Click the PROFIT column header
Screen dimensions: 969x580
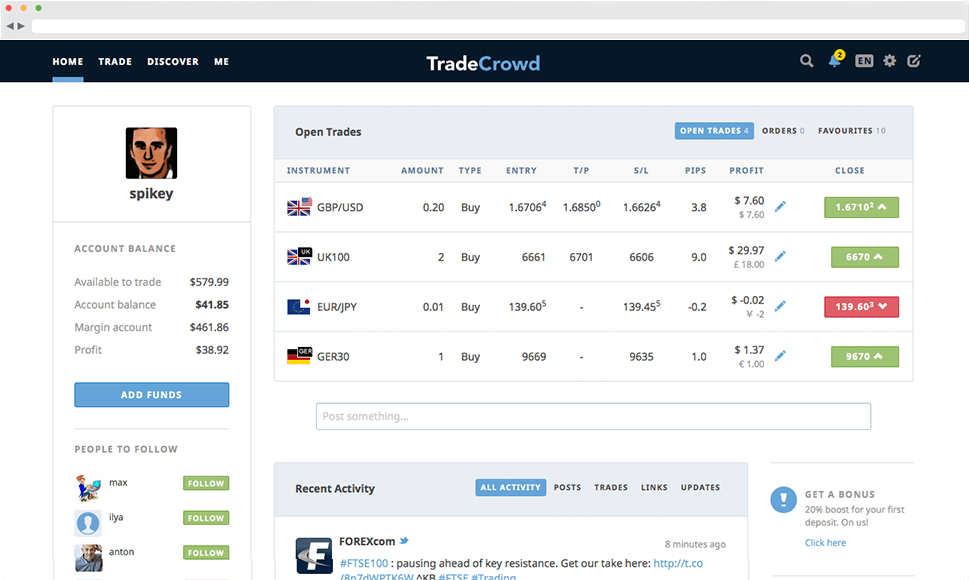pos(747,170)
